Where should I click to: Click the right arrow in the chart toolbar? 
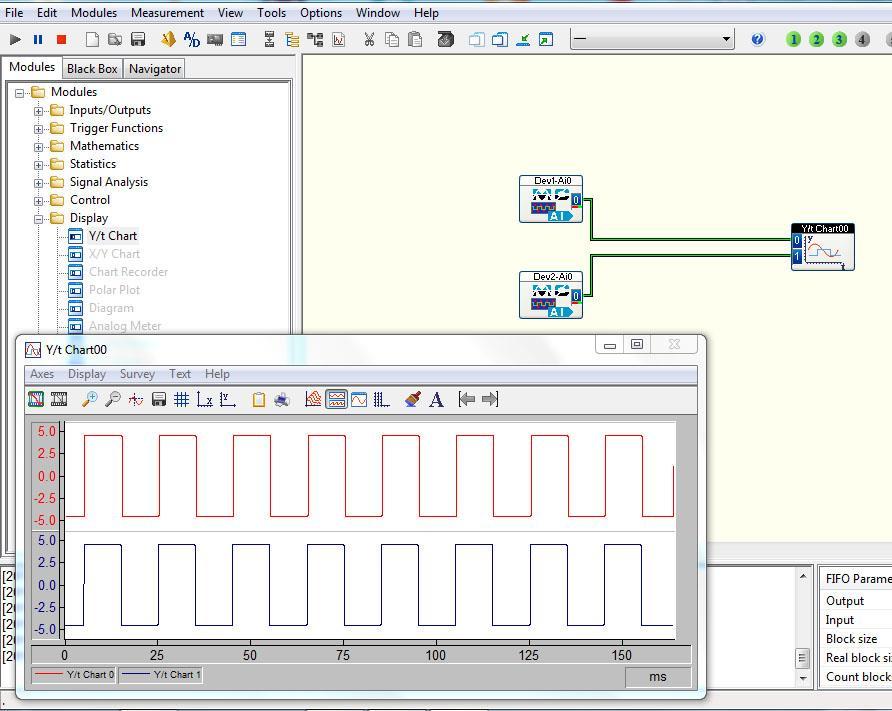(x=490, y=399)
